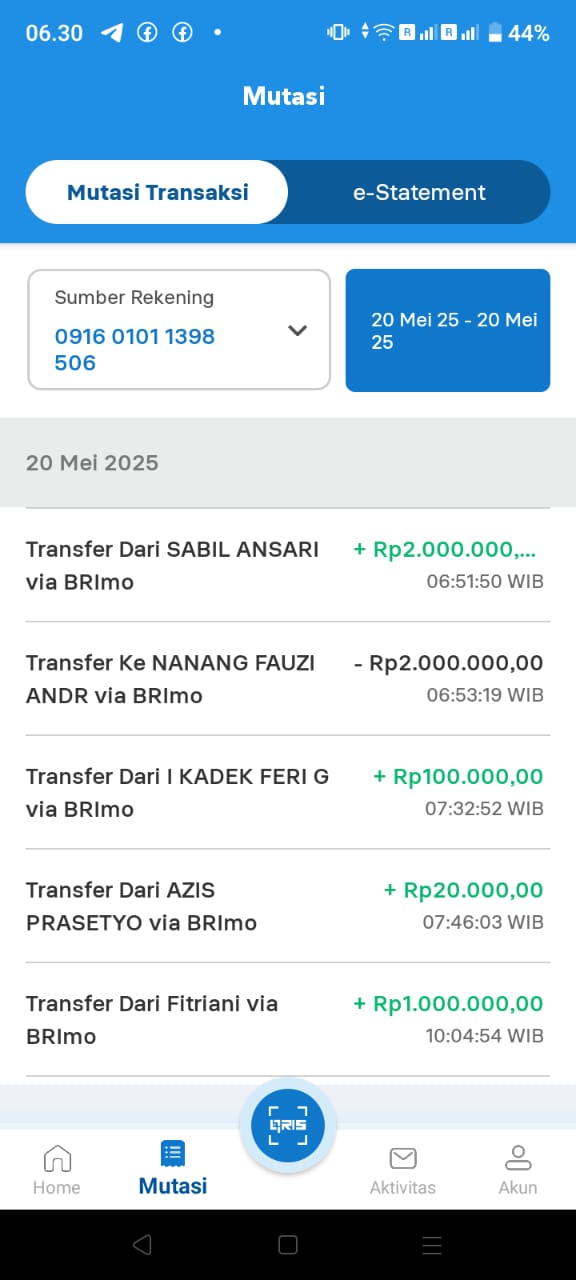The image size is (576, 1280).
Task: Open AZIS PRASETYO Rp20.000 transaction
Action: (x=288, y=906)
